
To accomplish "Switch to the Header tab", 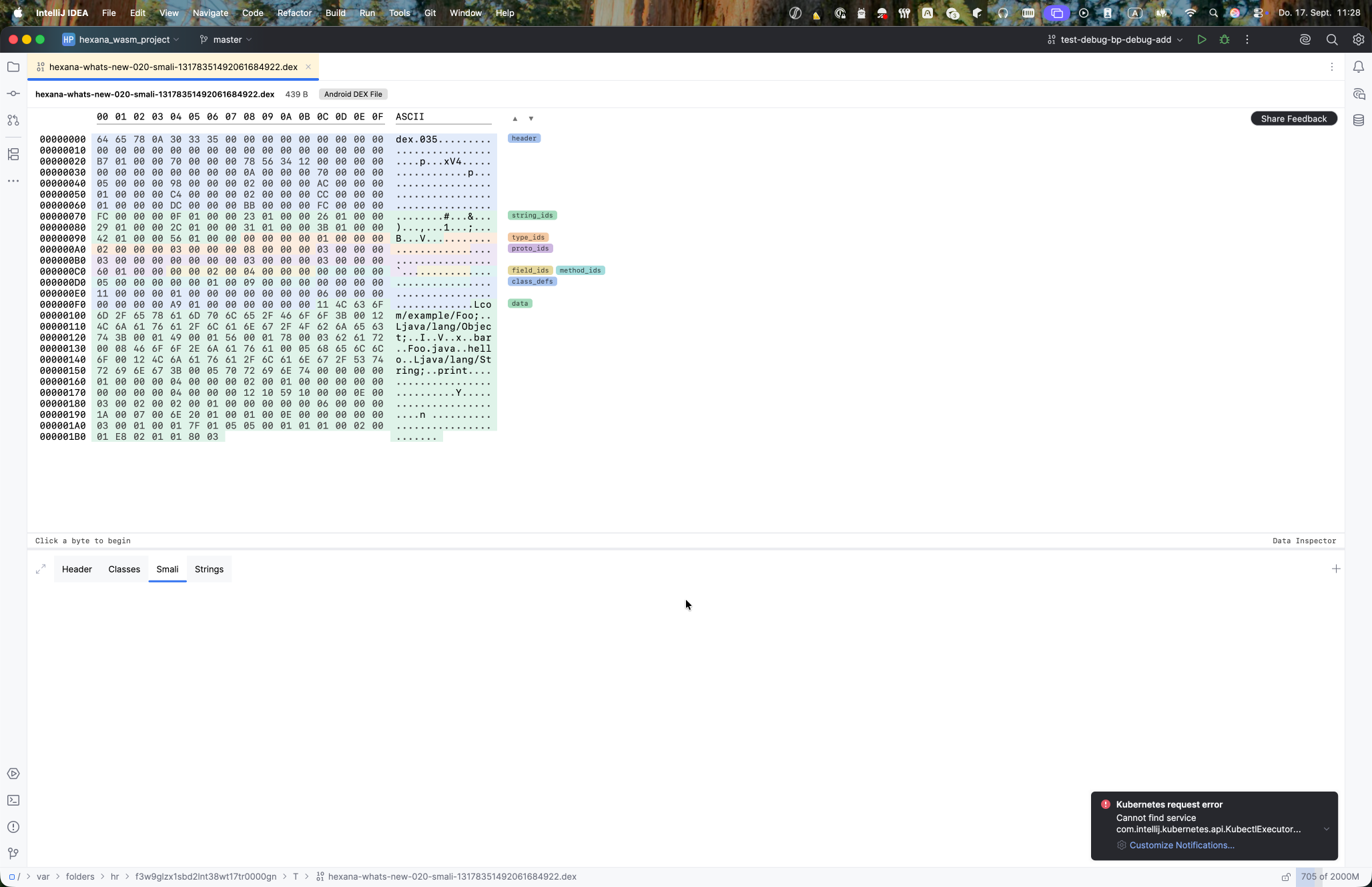I will (x=77, y=569).
